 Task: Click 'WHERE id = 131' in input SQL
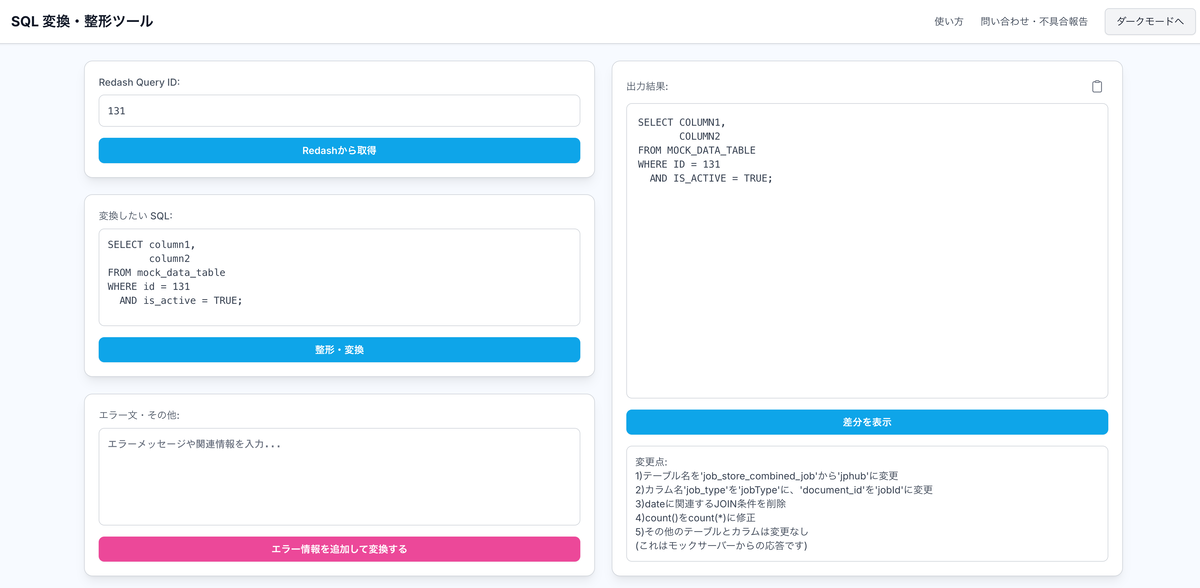(149, 286)
